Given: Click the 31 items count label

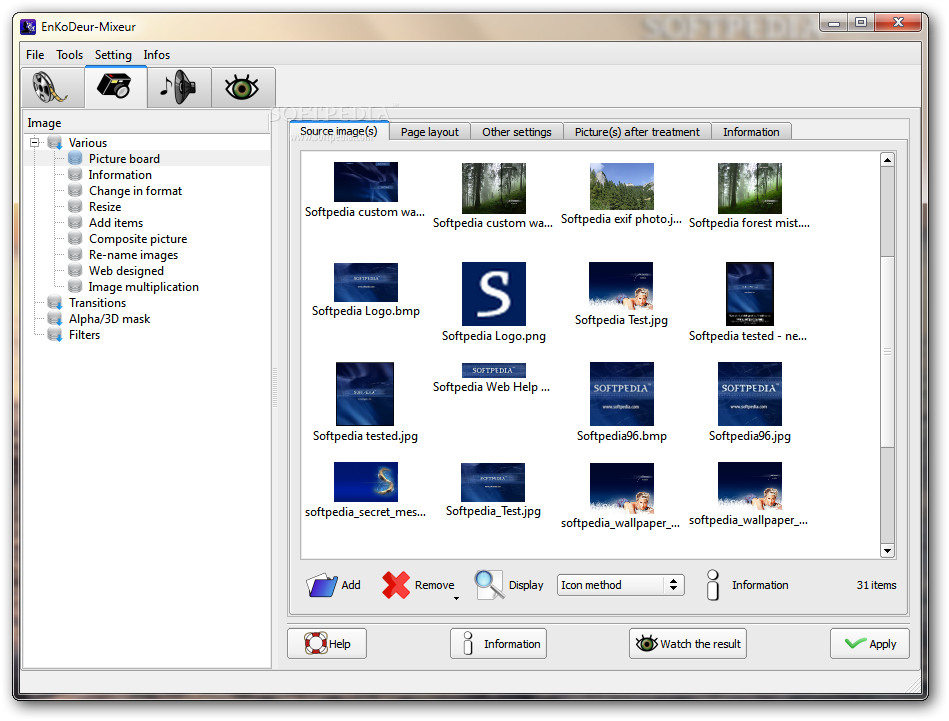Looking at the screenshot, I should click(876, 585).
